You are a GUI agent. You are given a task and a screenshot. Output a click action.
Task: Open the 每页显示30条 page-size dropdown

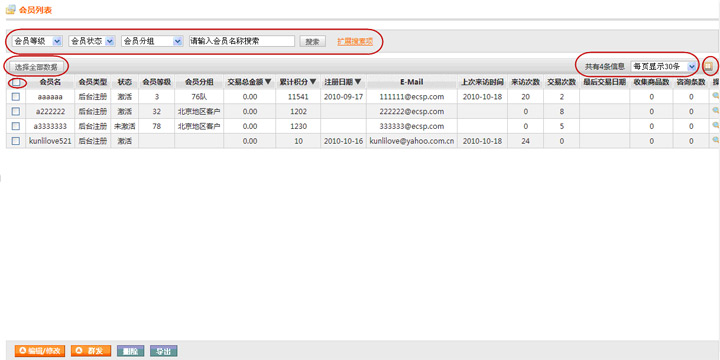pos(664,67)
